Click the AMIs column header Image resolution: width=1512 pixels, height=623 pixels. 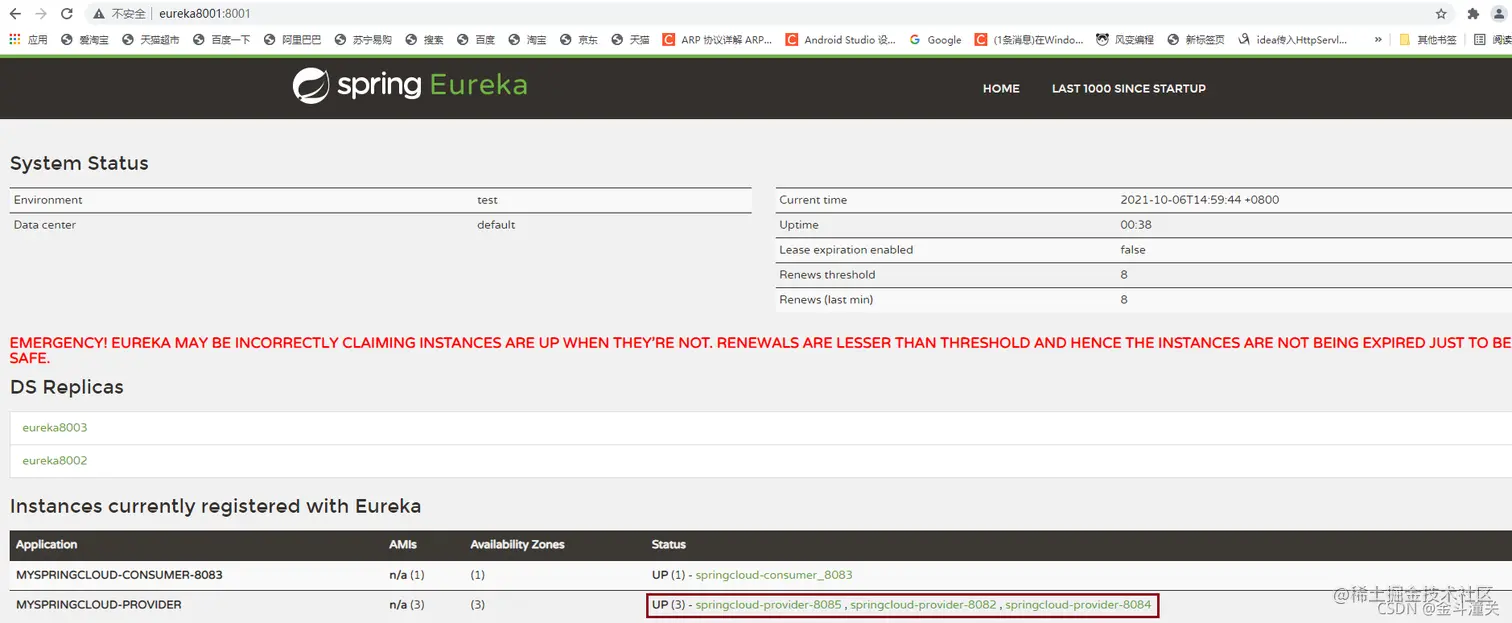[x=401, y=545]
